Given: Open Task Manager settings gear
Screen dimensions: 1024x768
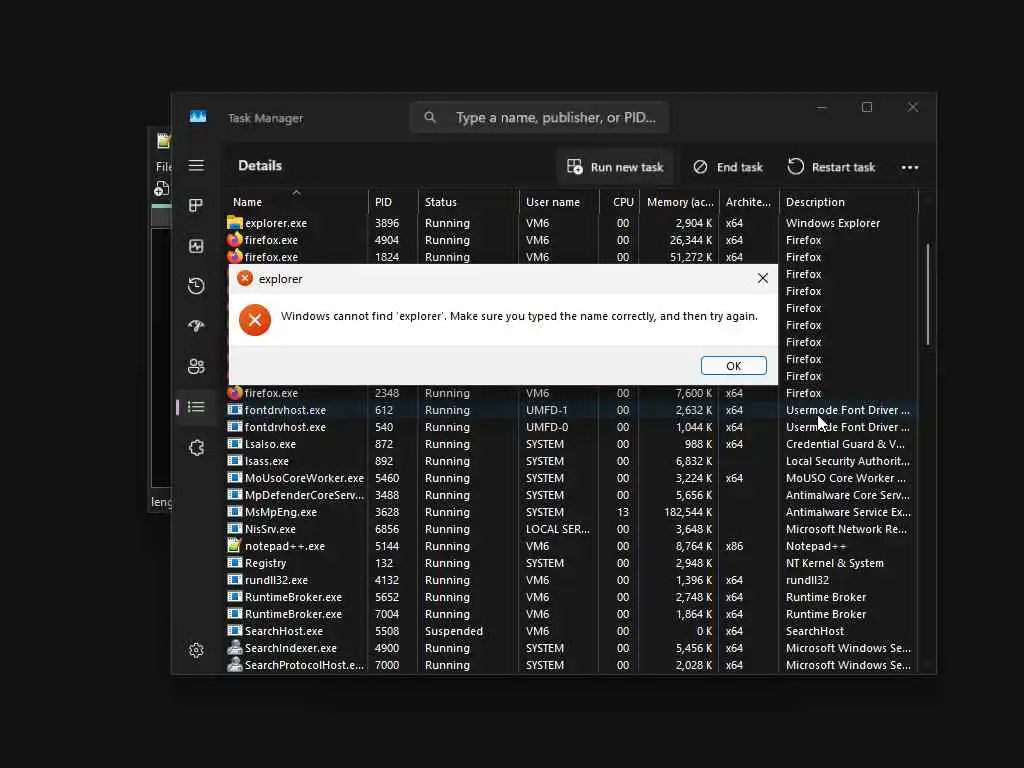Looking at the screenshot, I should pos(196,650).
